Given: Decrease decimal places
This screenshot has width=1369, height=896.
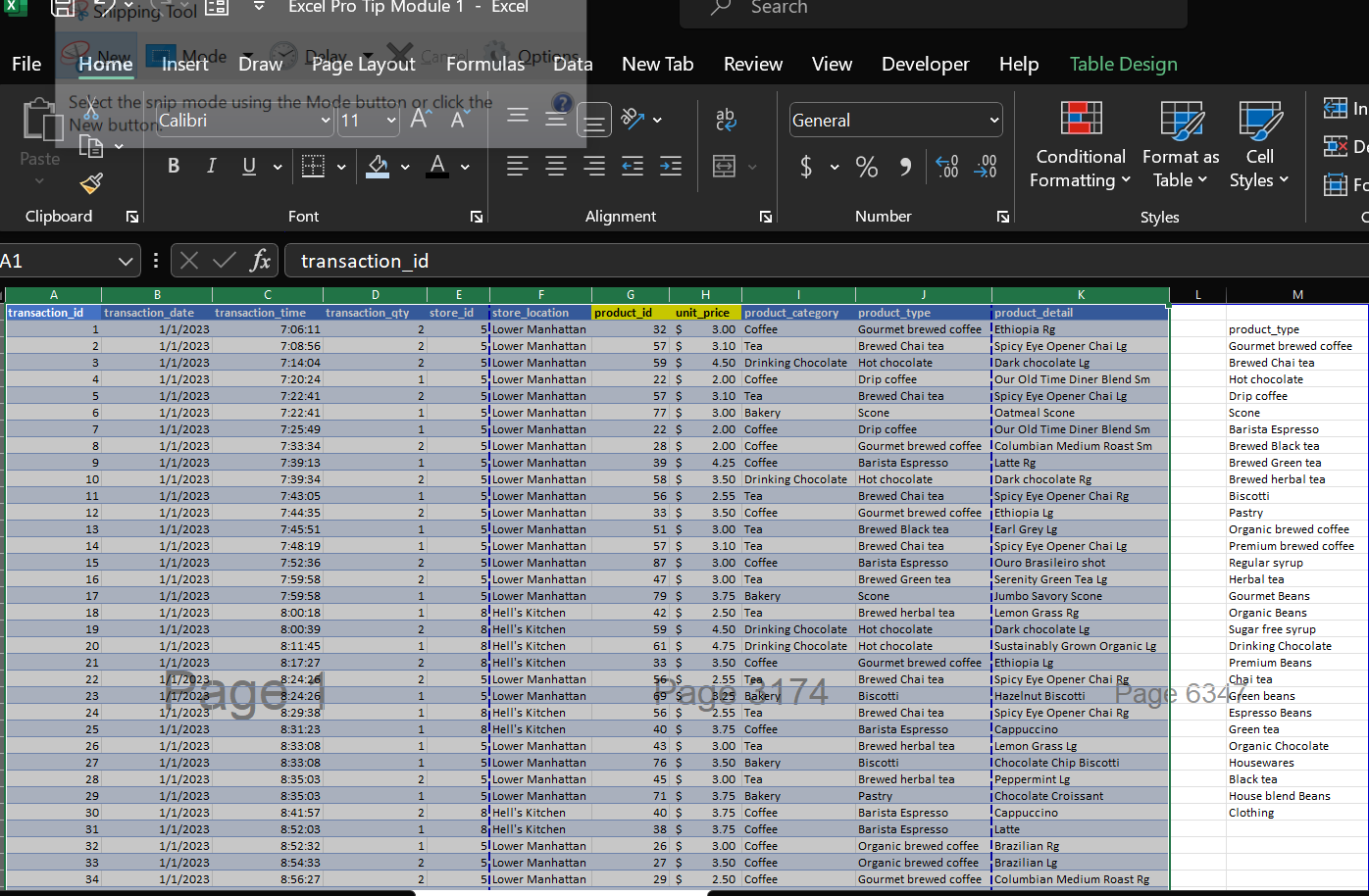Looking at the screenshot, I should point(986,167).
